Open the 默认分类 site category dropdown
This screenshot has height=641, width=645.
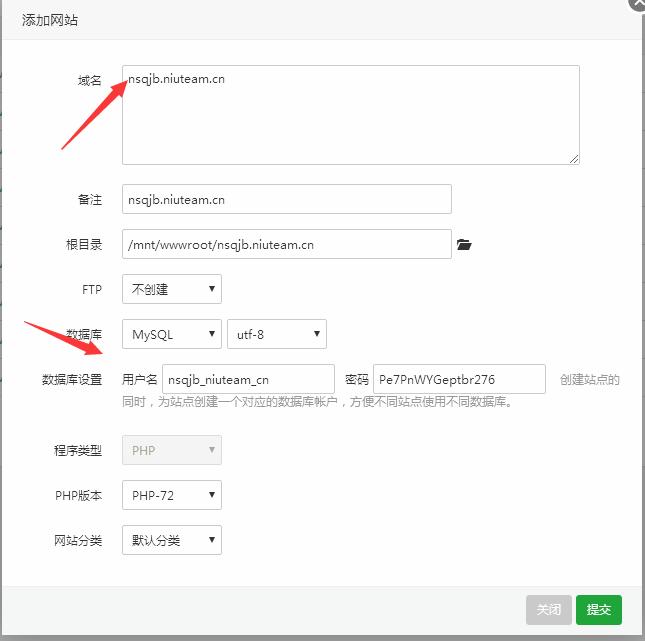(x=172, y=540)
